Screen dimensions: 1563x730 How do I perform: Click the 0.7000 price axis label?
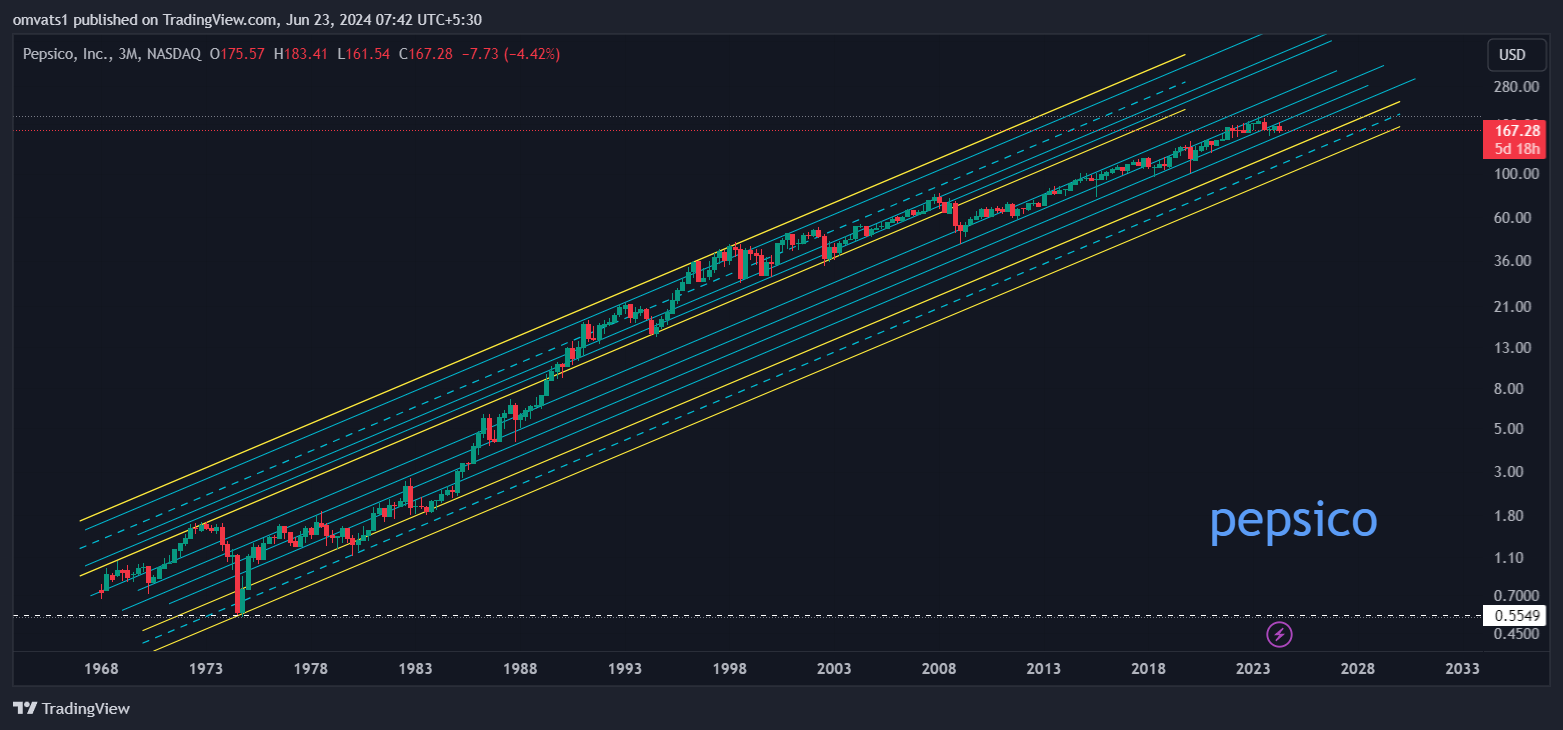coord(1516,596)
